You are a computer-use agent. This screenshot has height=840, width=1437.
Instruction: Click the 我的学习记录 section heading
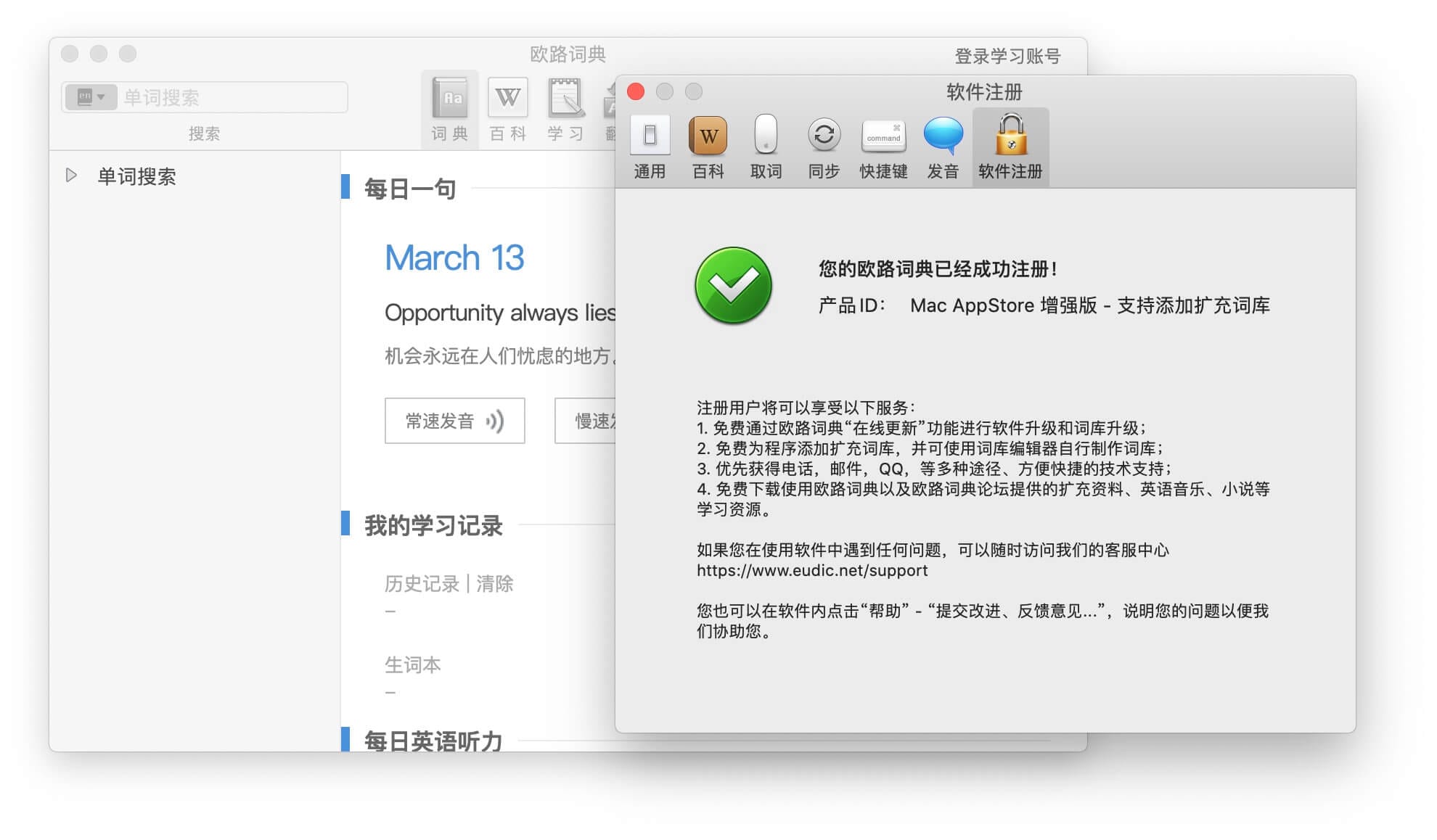pos(433,525)
